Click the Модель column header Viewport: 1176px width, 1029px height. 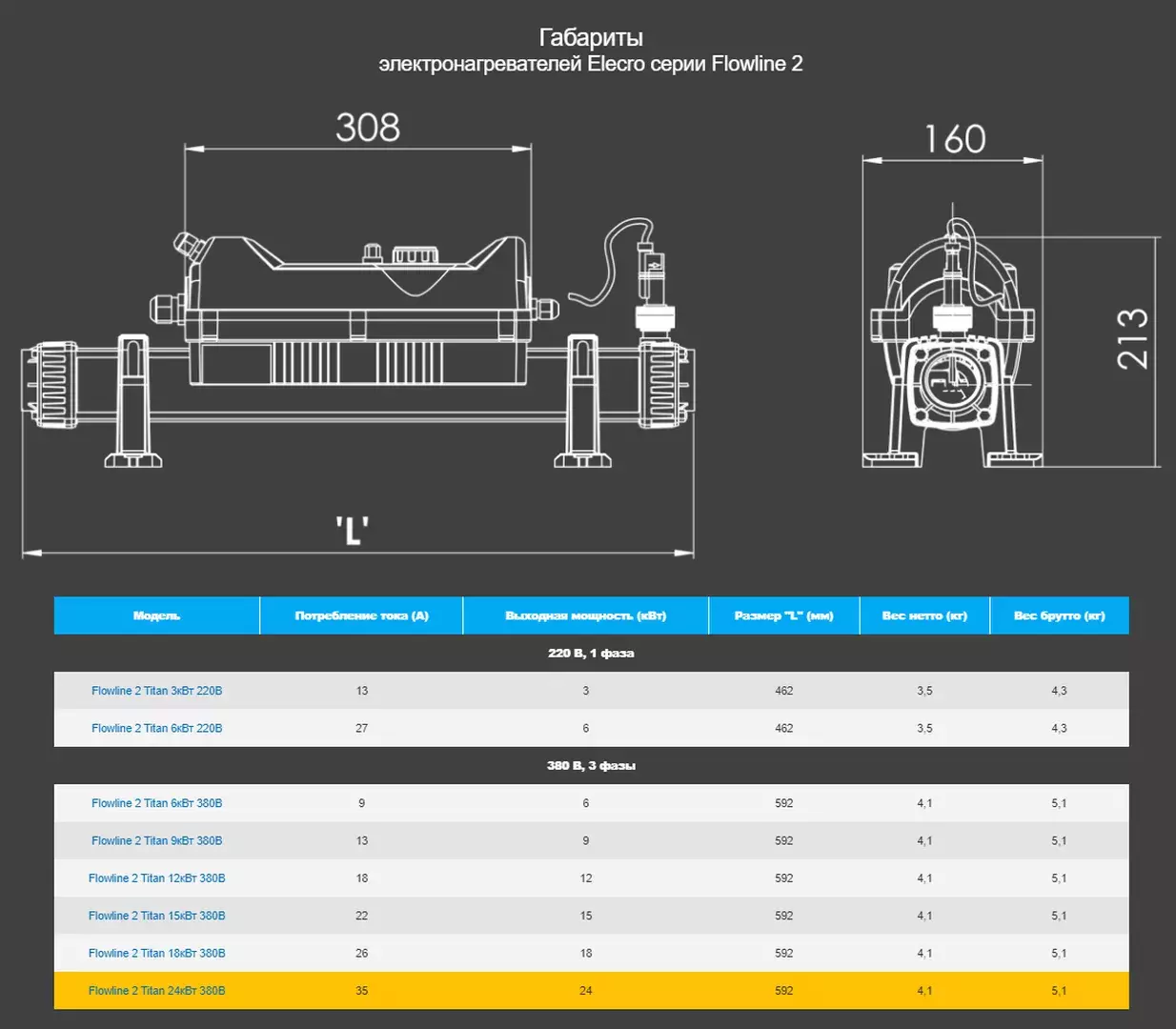156,615
